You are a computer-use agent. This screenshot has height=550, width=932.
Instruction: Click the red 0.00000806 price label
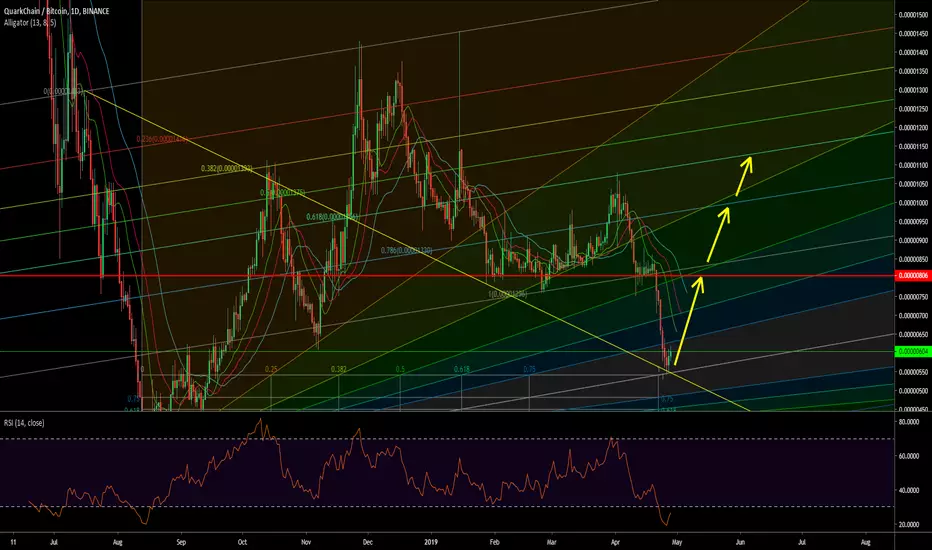(912, 276)
